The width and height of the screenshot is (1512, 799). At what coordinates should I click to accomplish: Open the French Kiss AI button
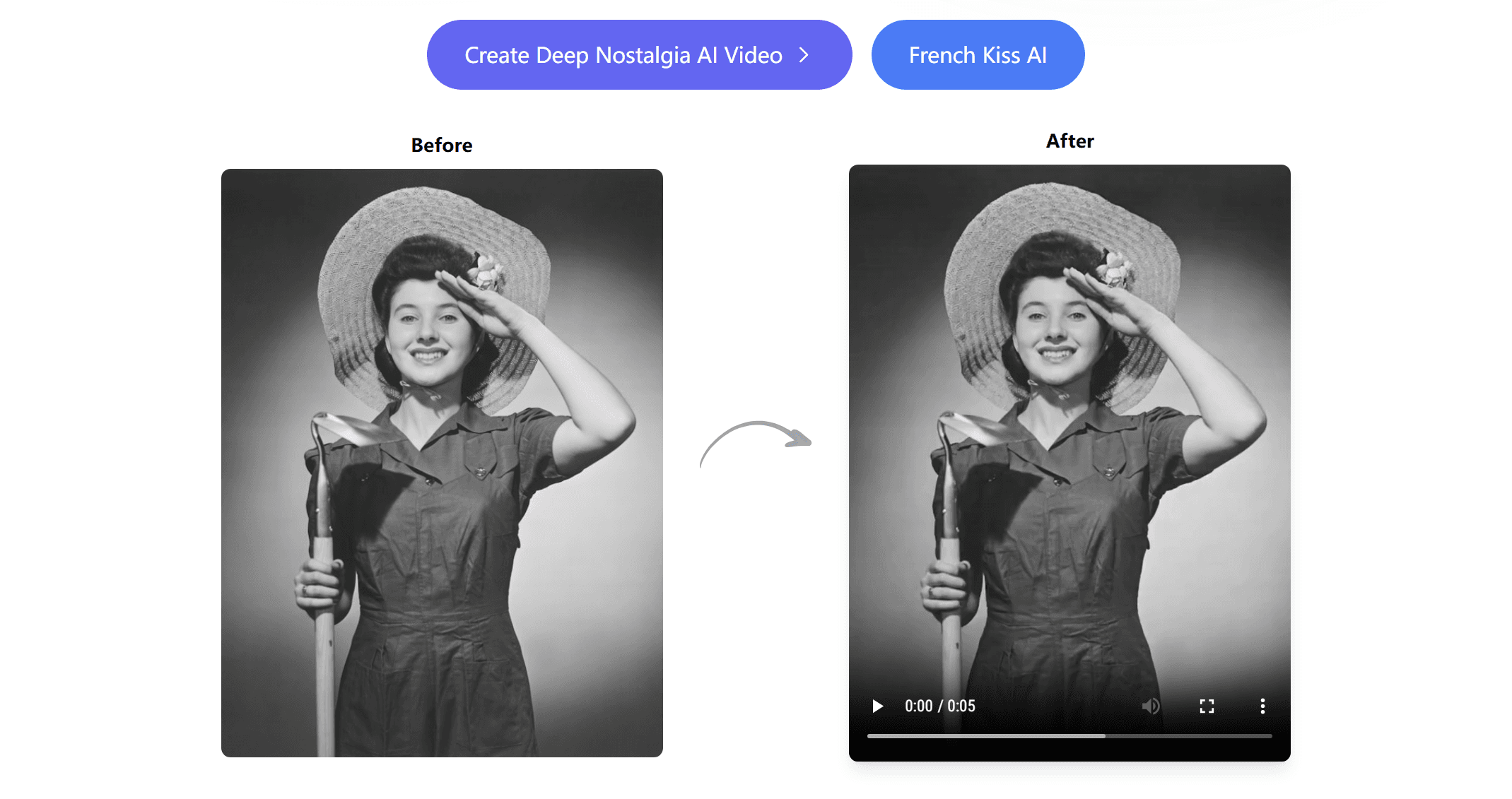tap(978, 55)
